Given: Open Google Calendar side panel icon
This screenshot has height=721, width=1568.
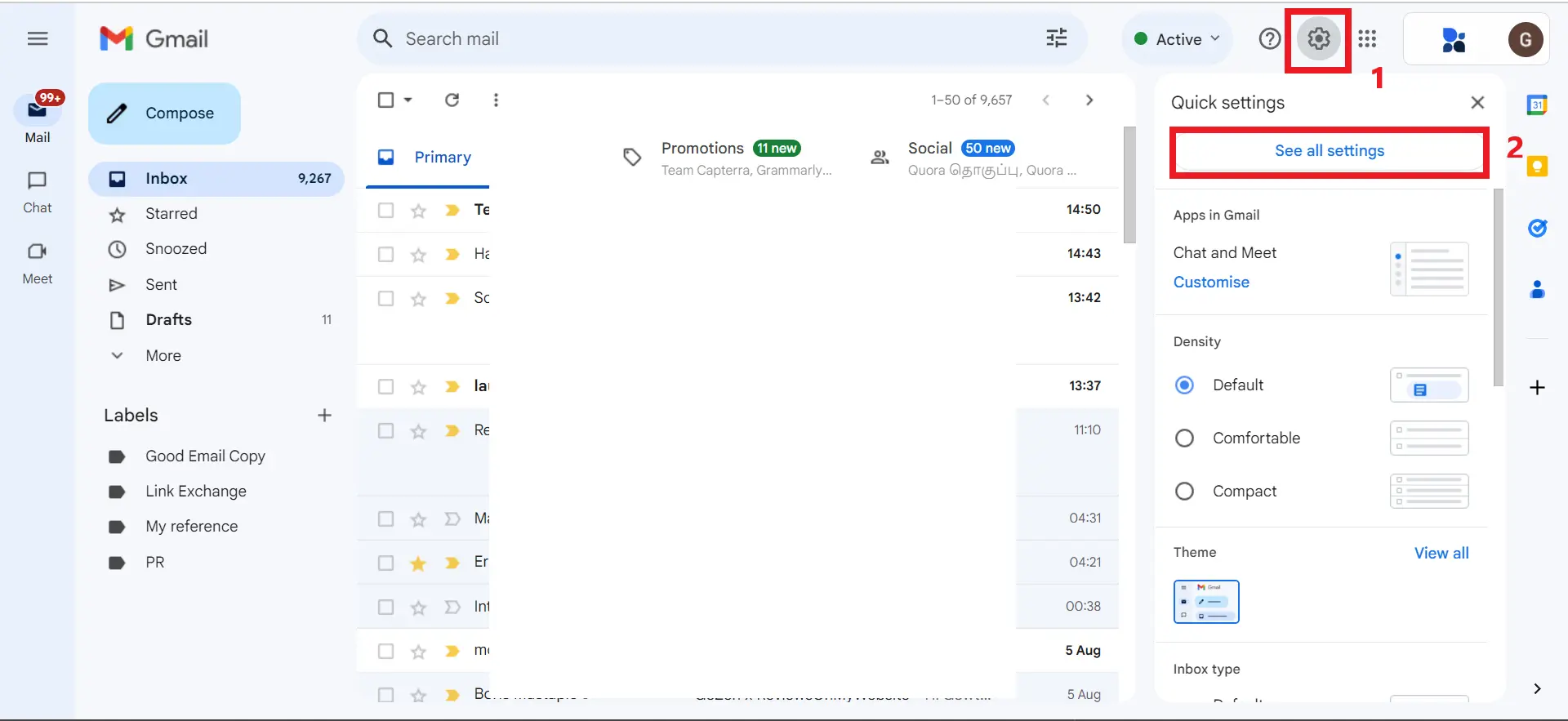Looking at the screenshot, I should pos(1537,105).
